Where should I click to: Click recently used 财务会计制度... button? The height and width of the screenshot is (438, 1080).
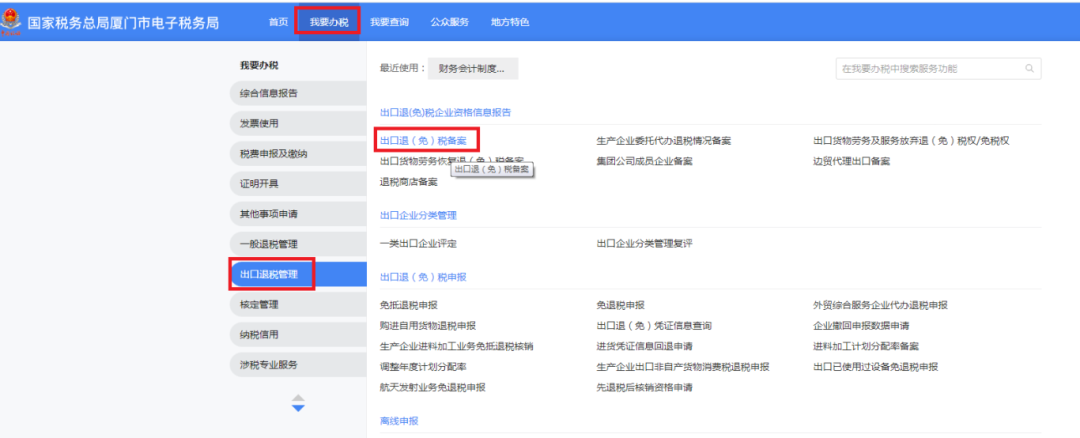[472, 69]
